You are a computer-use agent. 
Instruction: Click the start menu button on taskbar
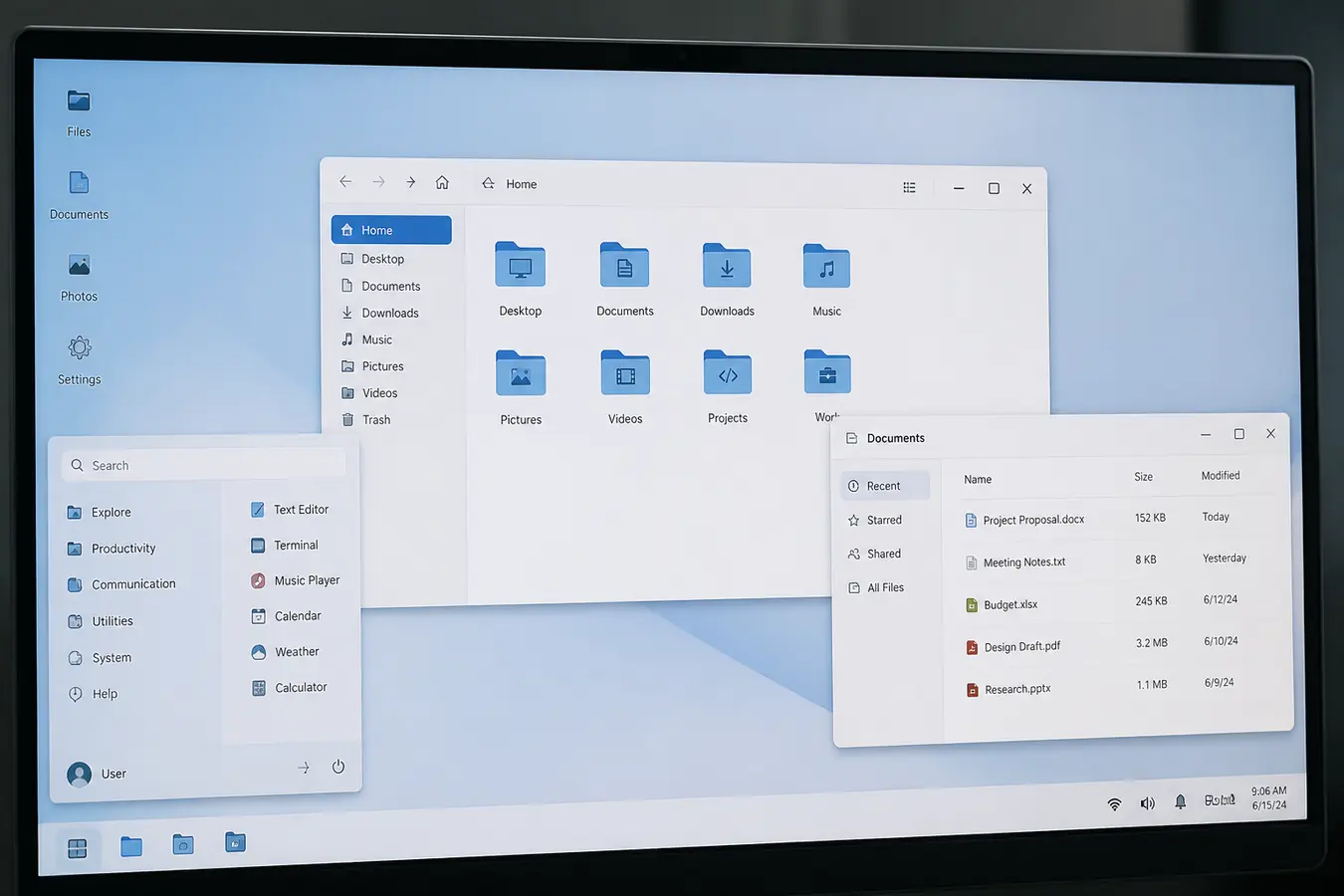click(x=78, y=848)
